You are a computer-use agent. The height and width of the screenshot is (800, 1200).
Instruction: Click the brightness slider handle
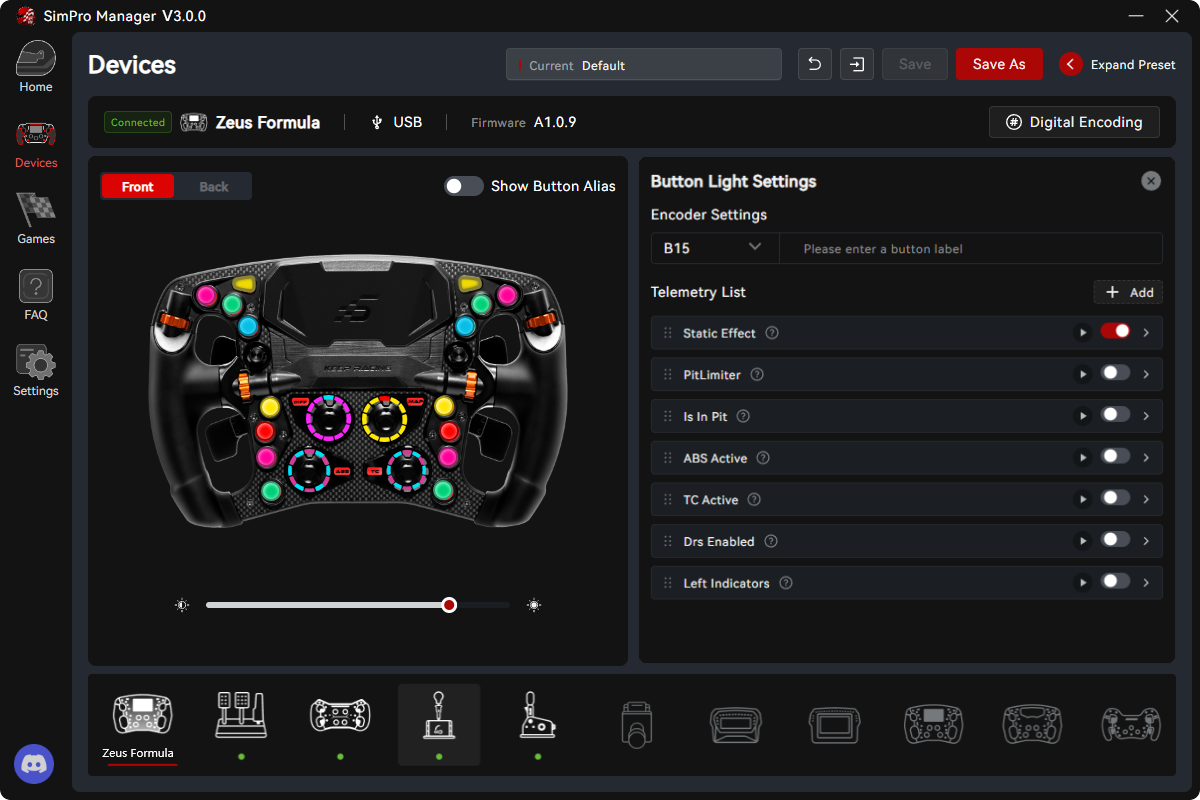pyautogui.click(x=449, y=605)
